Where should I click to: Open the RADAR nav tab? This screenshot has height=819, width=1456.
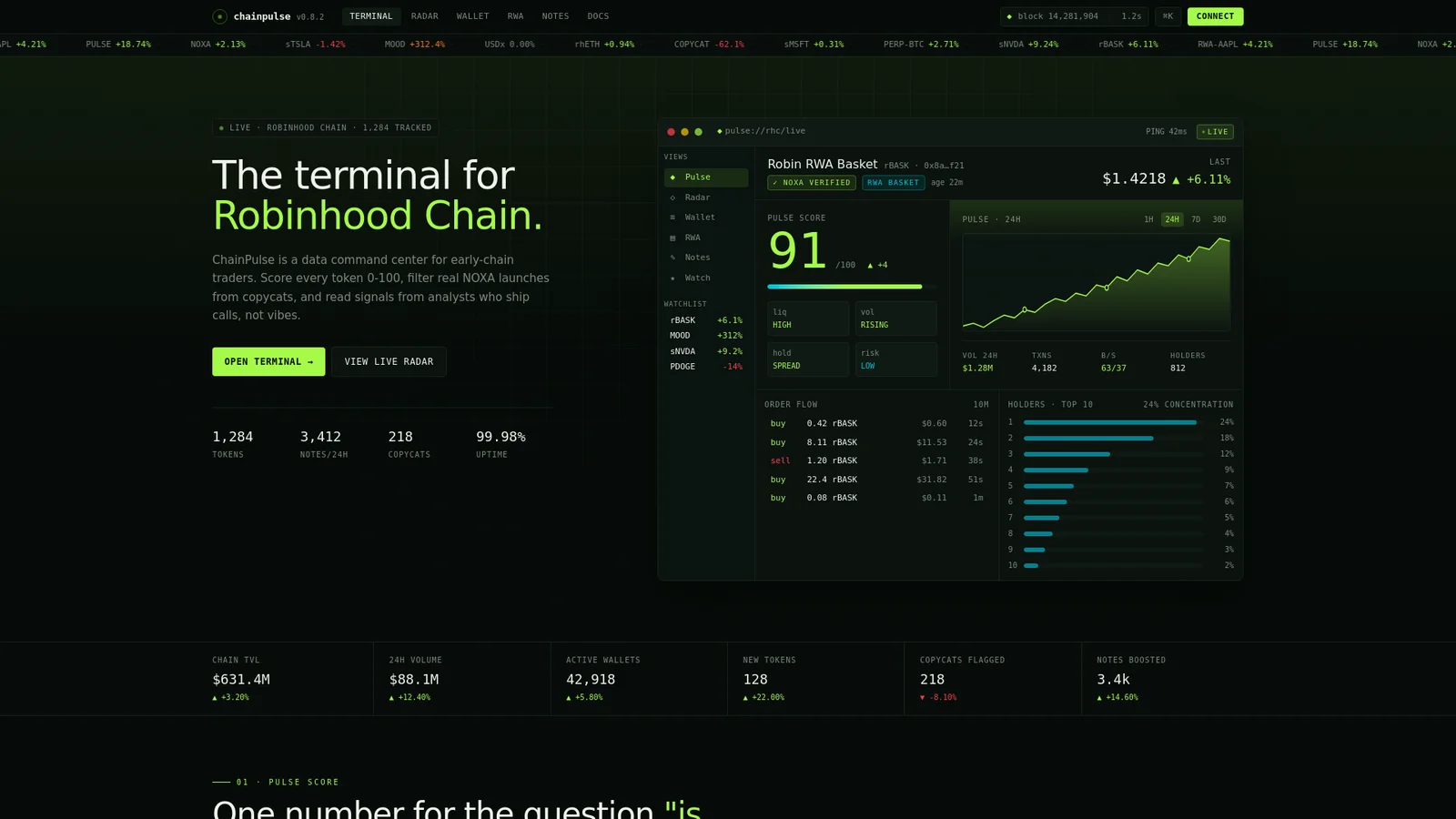[x=424, y=16]
